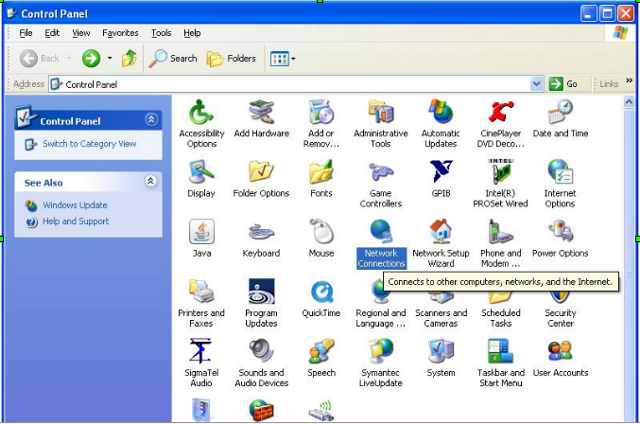Open the Tools menu
Image resolution: width=640 pixels, height=424 pixels.
pos(161,33)
